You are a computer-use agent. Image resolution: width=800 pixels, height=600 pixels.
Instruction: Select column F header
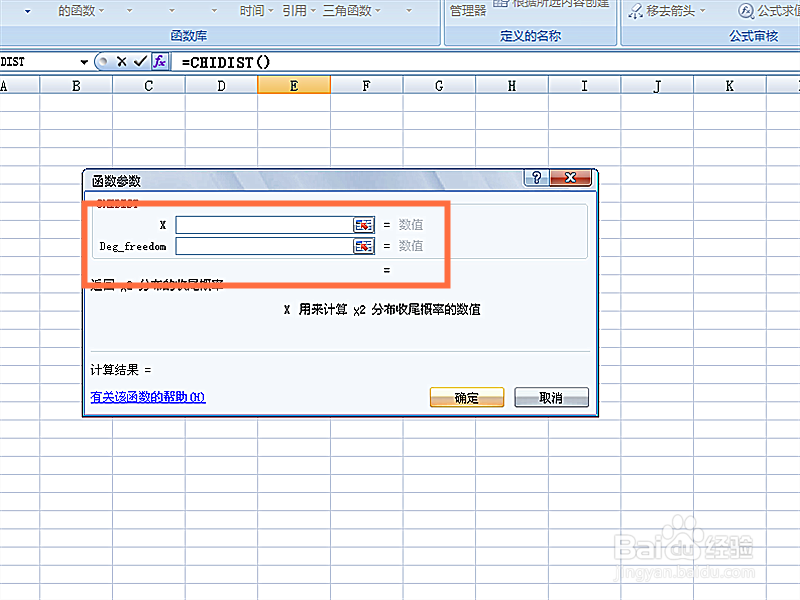(x=366, y=86)
